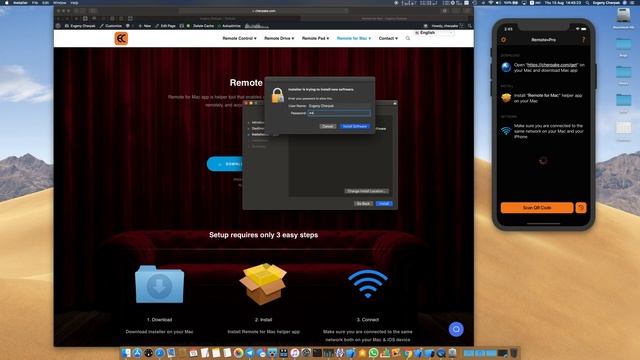Image resolution: width=640 pixels, height=360 pixels.
Task: Open the Remote Pad dropdown menu
Action: (x=315, y=38)
